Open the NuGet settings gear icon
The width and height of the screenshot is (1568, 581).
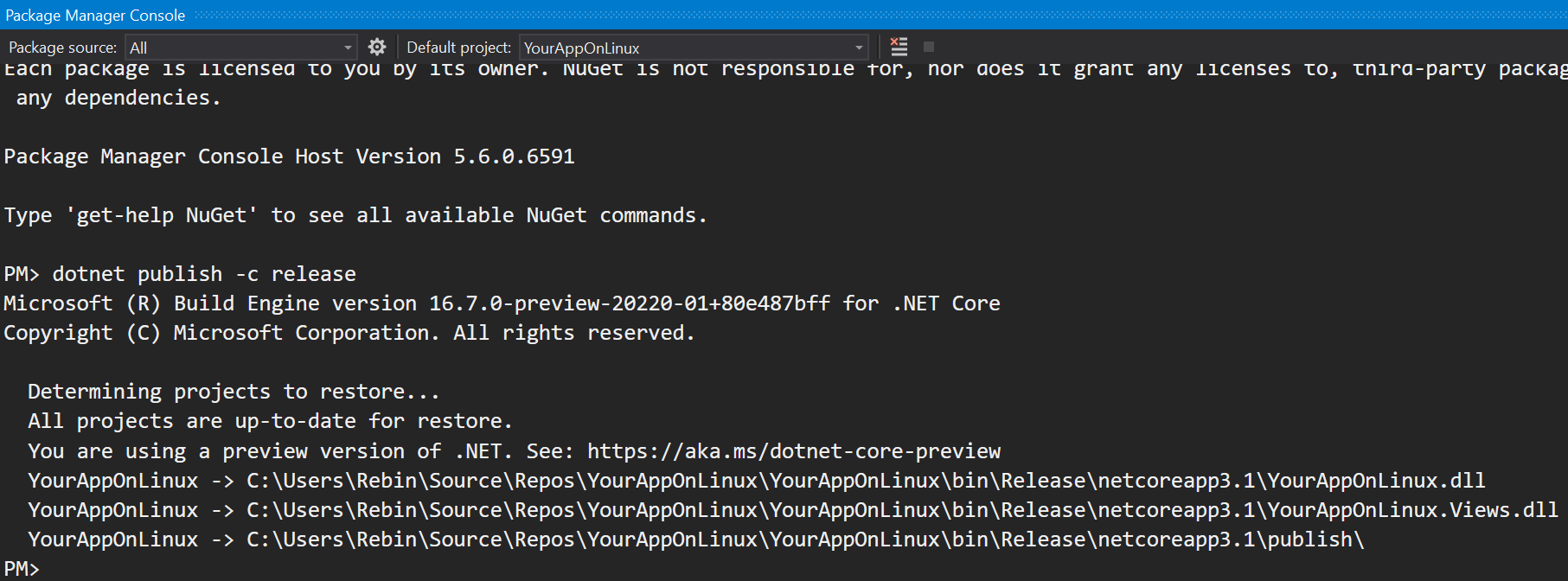(x=377, y=47)
